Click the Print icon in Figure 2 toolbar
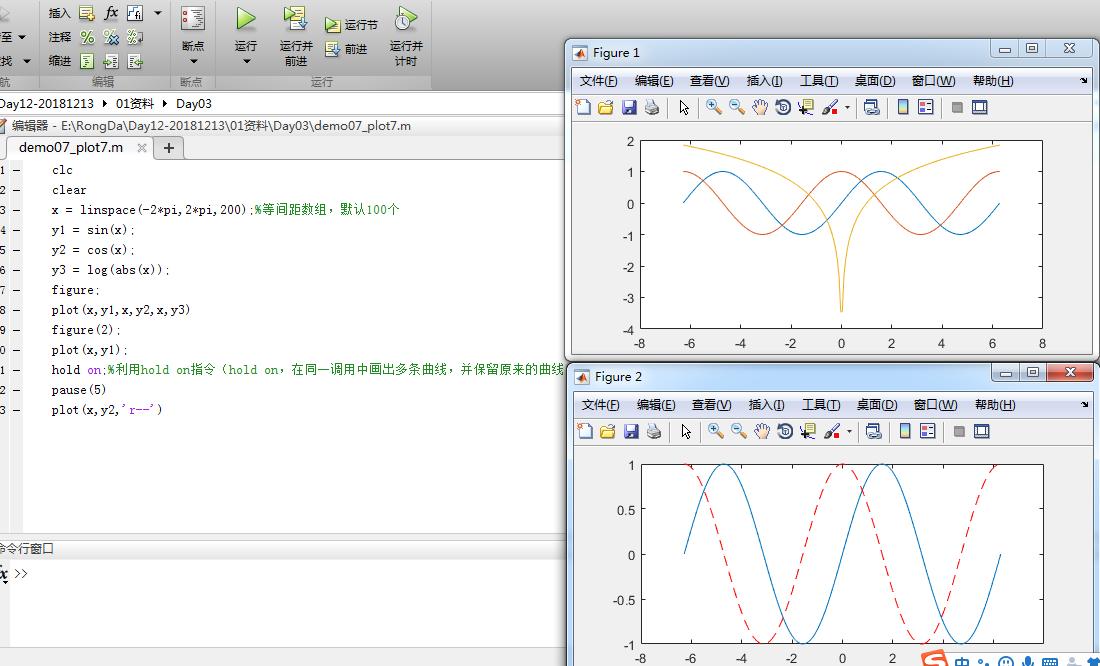 pos(654,431)
